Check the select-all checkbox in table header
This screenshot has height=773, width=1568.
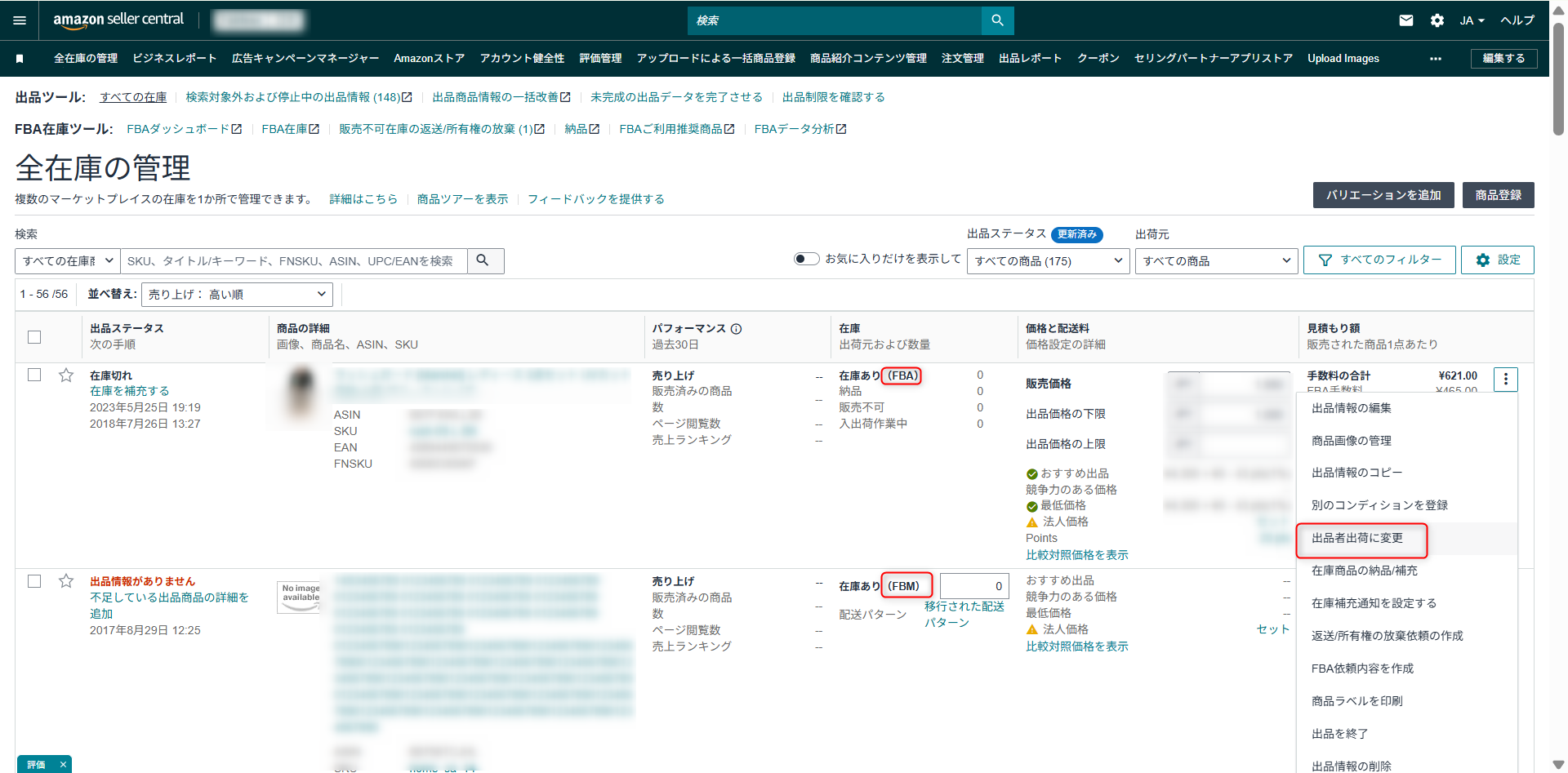[34, 337]
